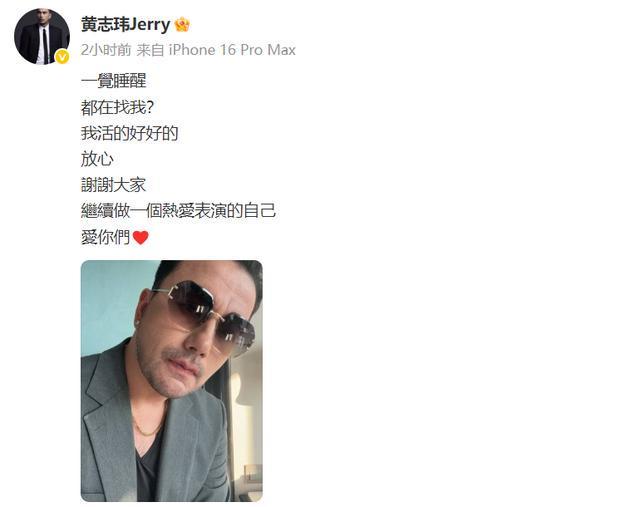Viewport: 640px width, 507px height.
Task: Click the post line 一覺睡醒
Action: pos(113,81)
